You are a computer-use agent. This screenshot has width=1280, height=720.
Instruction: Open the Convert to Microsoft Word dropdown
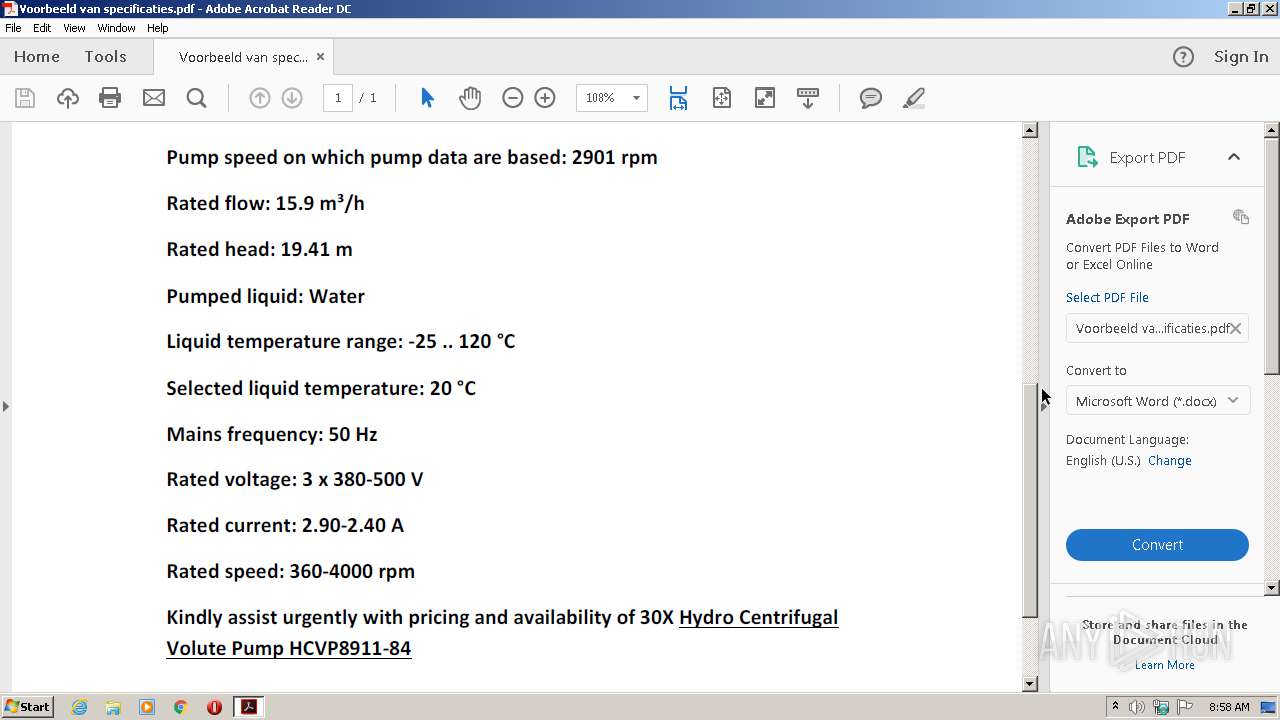point(1158,401)
